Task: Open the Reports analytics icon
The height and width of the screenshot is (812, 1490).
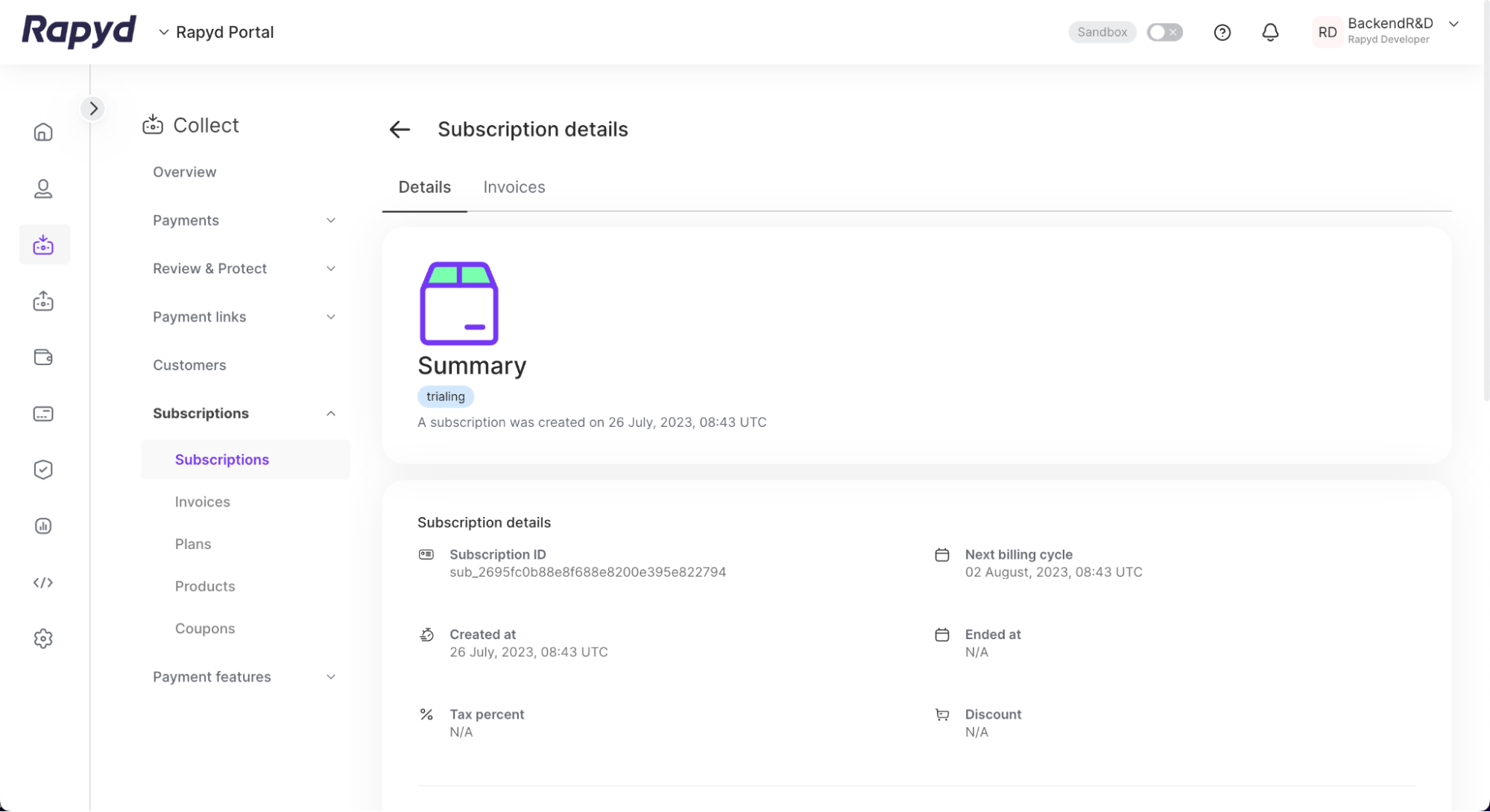Action: tap(43, 526)
